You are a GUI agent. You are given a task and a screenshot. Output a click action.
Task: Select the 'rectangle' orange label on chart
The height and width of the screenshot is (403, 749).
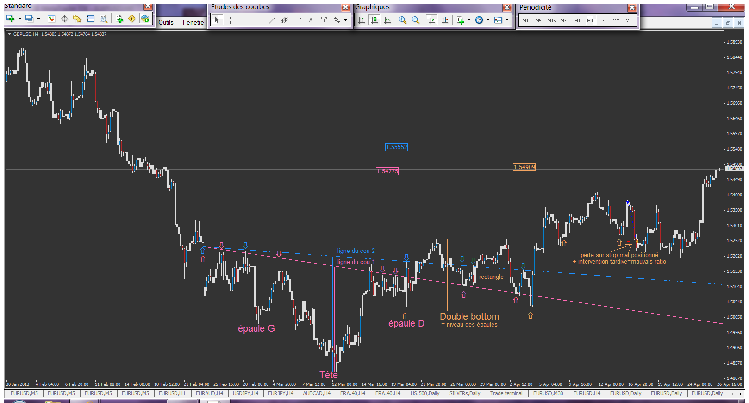(x=491, y=277)
